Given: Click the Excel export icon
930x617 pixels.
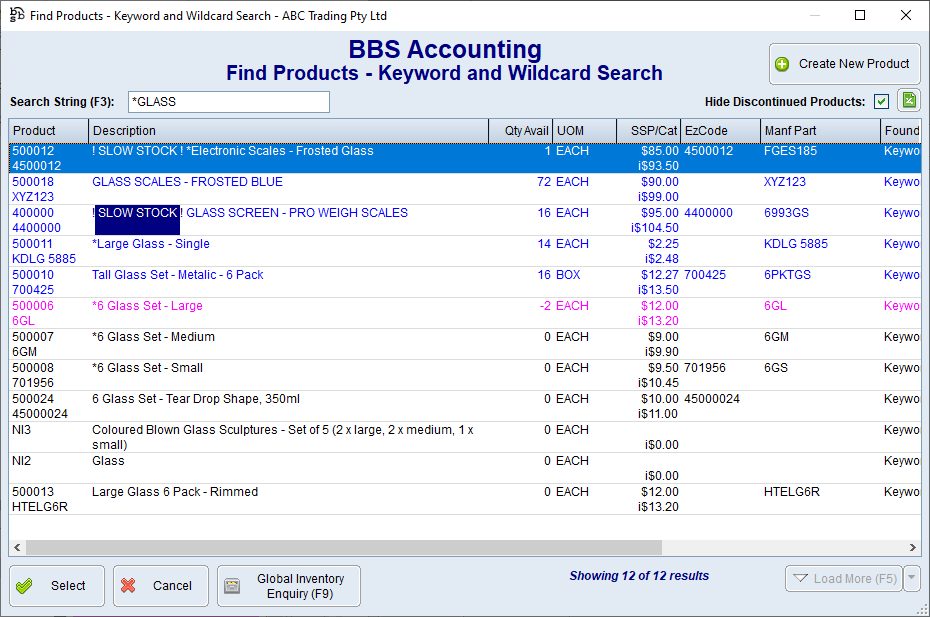Looking at the screenshot, I should pos(908,100).
